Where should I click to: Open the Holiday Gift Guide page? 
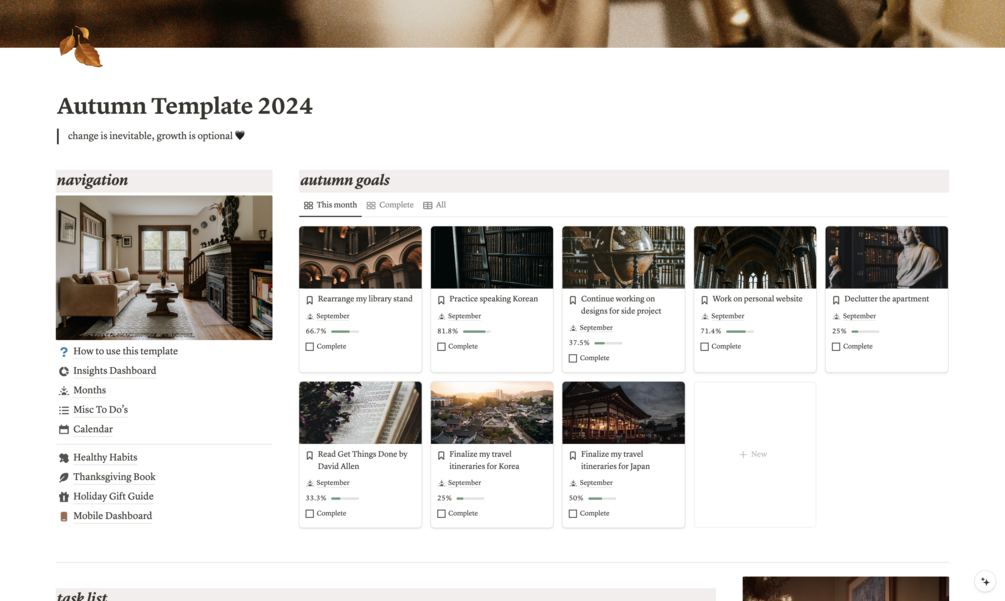113,497
